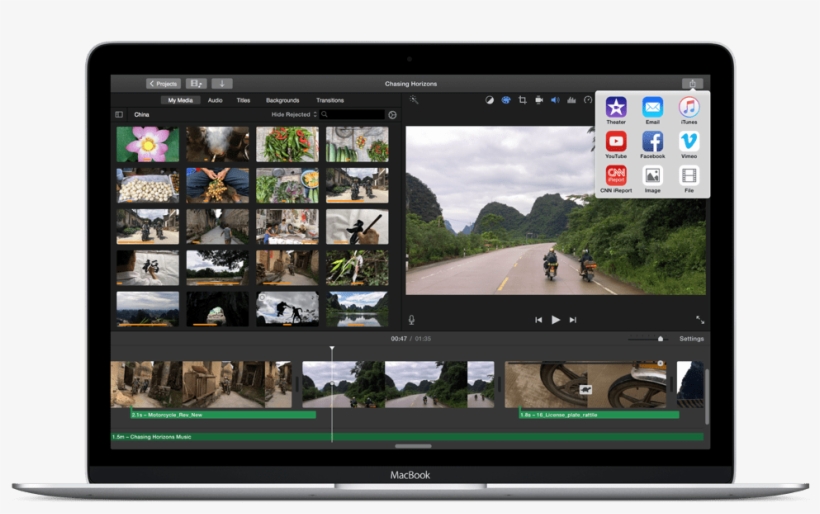Skip to the previous clip
The height and width of the screenshot is (514, 820).
pyautogui.click(x=538, y=320)
